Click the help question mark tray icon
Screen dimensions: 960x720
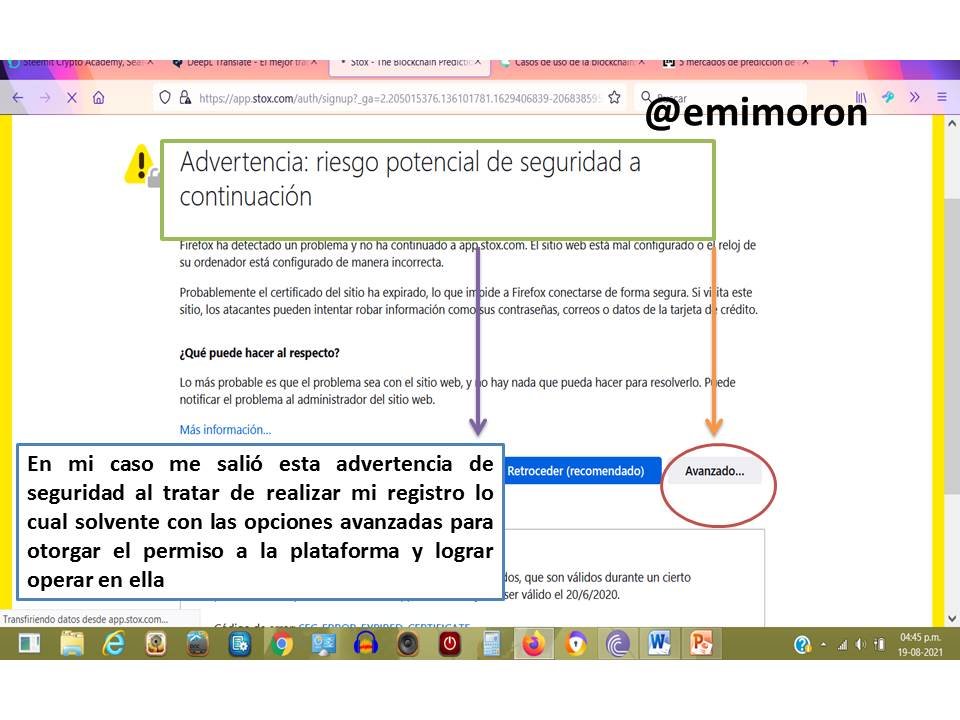tap(803, 644)
